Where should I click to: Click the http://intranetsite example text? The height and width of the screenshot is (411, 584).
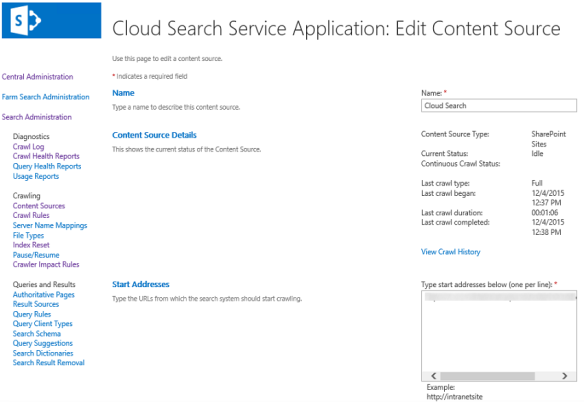click(x=454, y=397)
